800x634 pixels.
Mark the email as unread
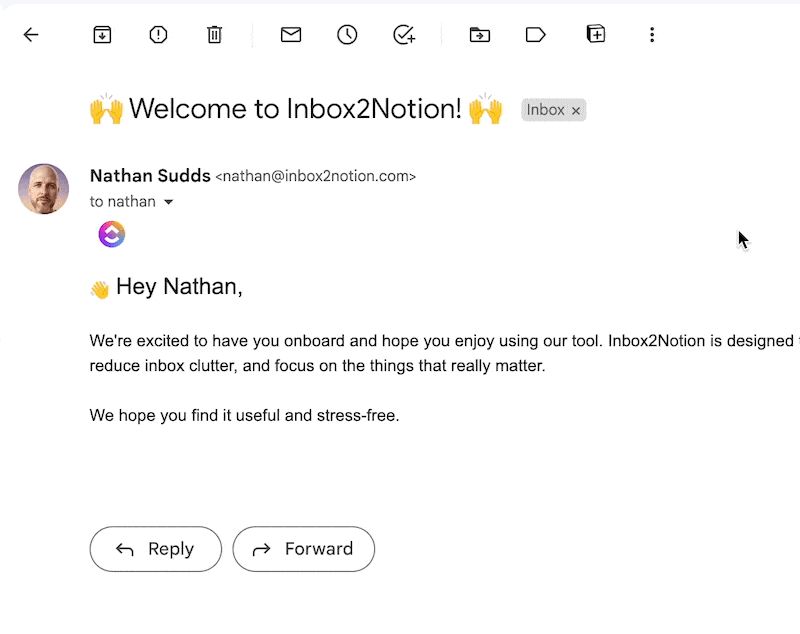coord(291,34)
